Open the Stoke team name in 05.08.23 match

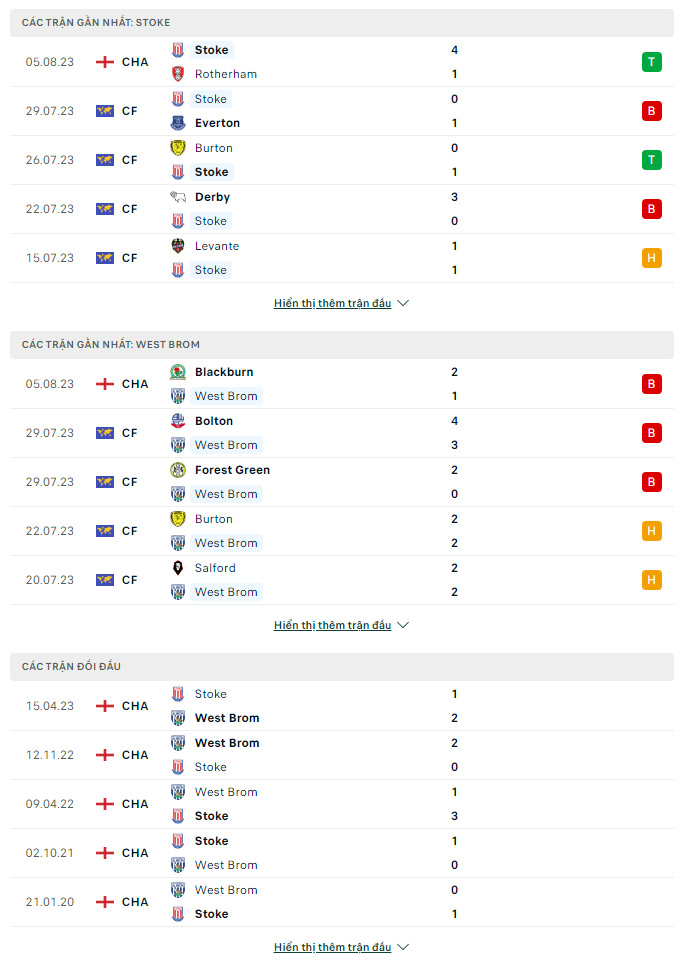[x=211, y=50]
